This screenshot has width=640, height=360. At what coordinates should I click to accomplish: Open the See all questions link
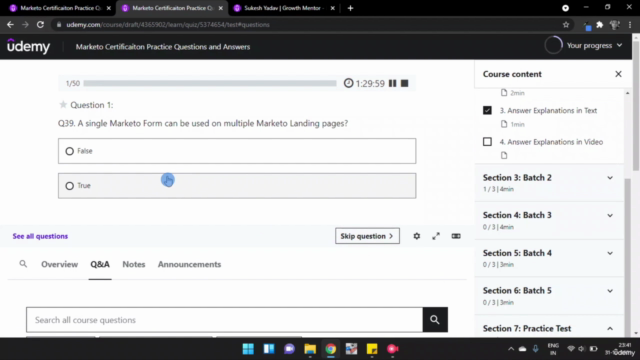click(40, 236)
